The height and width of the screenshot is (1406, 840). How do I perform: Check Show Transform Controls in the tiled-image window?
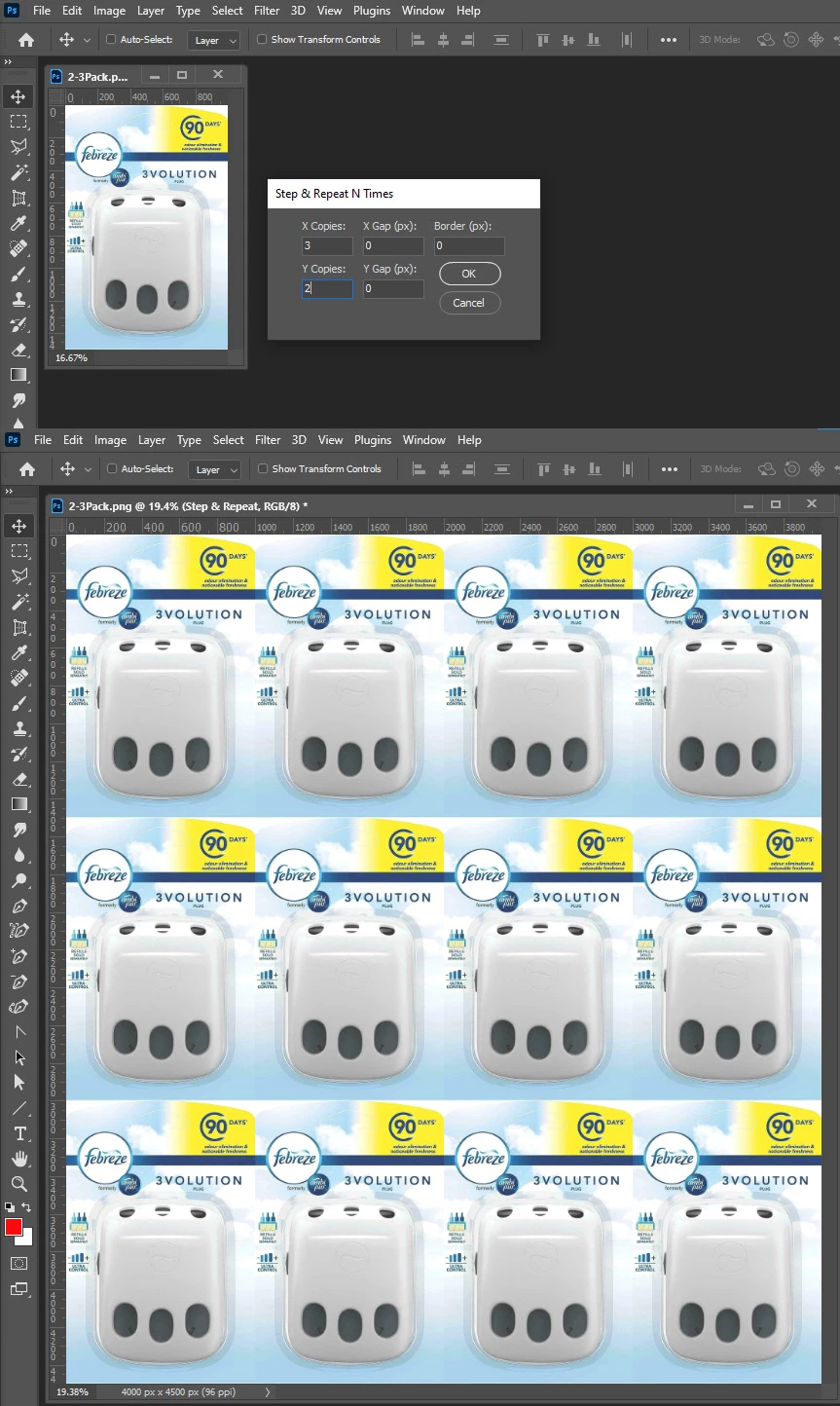[x=263, y=468]
